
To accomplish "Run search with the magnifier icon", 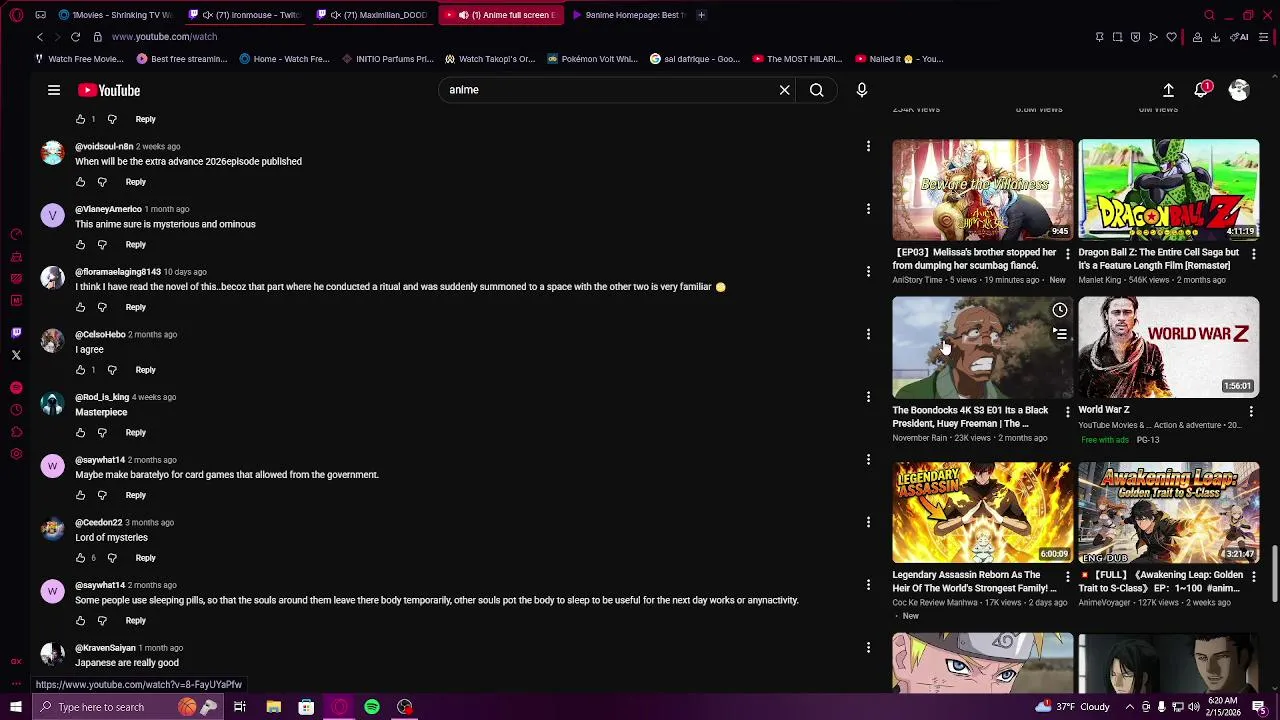I will (x=817, y=90).
